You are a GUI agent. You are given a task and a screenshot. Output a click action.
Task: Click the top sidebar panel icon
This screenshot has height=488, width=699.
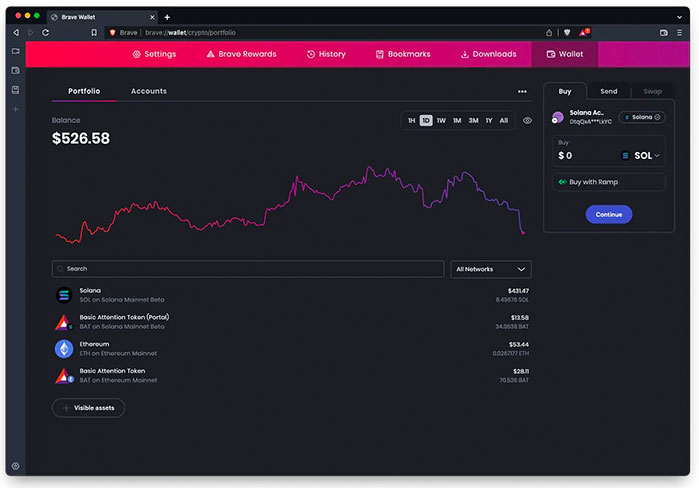click(16, 51)
